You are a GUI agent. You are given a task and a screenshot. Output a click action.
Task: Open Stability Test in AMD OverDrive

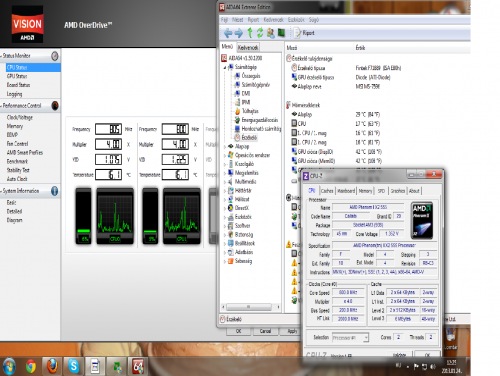[18, 170]
